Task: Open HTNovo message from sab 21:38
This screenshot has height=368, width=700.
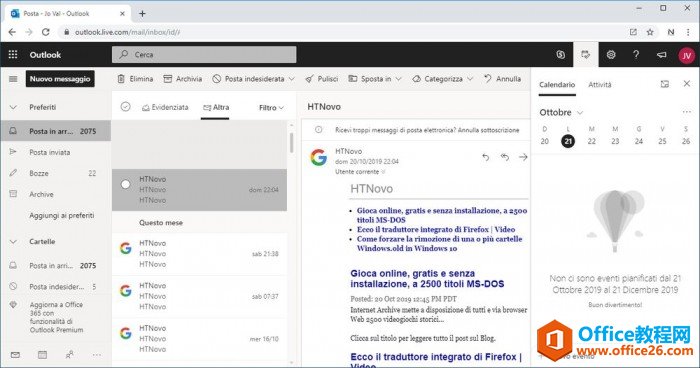Action: point(200,254)
